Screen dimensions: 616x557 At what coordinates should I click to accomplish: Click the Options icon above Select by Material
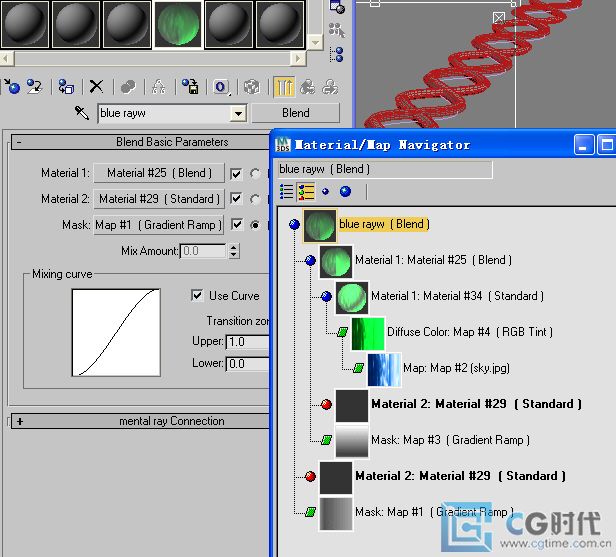[337, 6]
